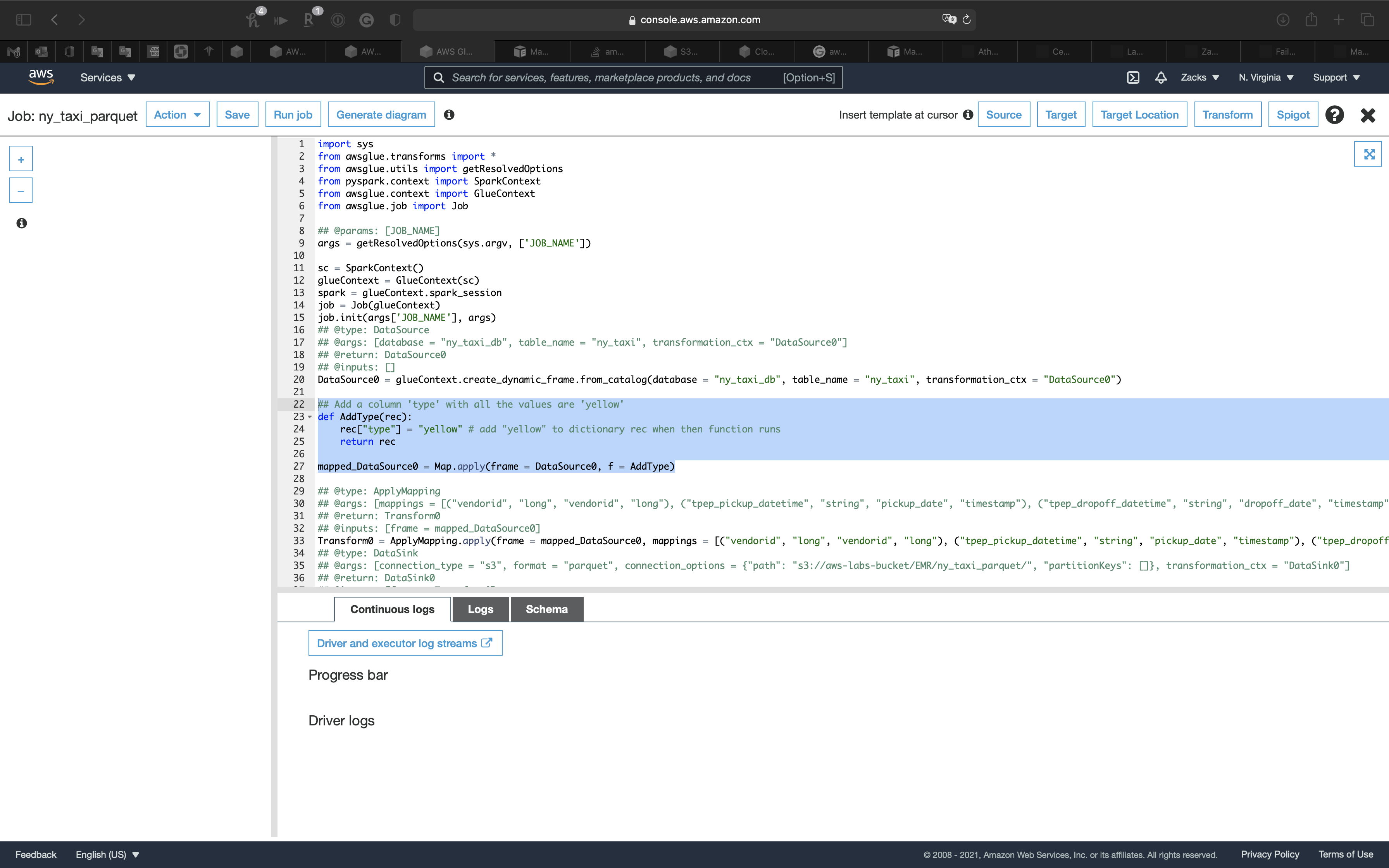Open the N. Virginia region selector

click(1265, 77)
